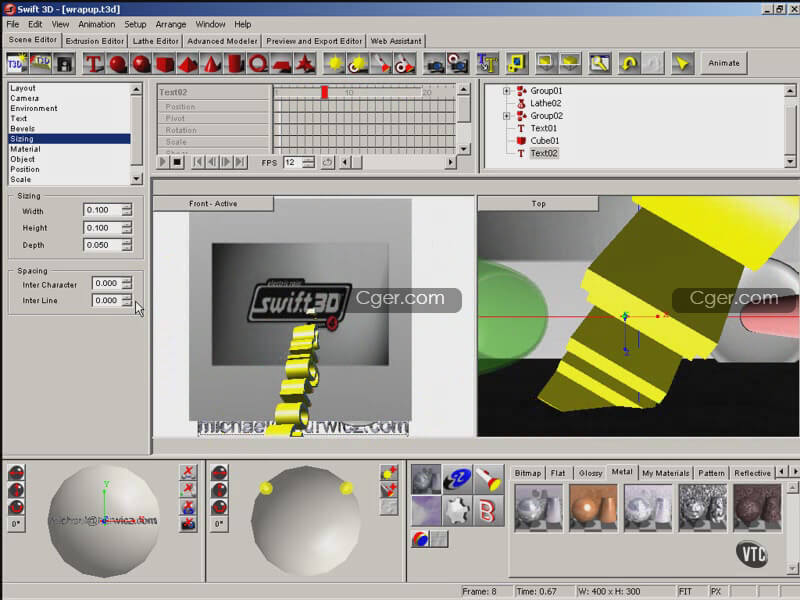Click the Animate button
This screenshot has width=800, height=600.
coord(724,63)
